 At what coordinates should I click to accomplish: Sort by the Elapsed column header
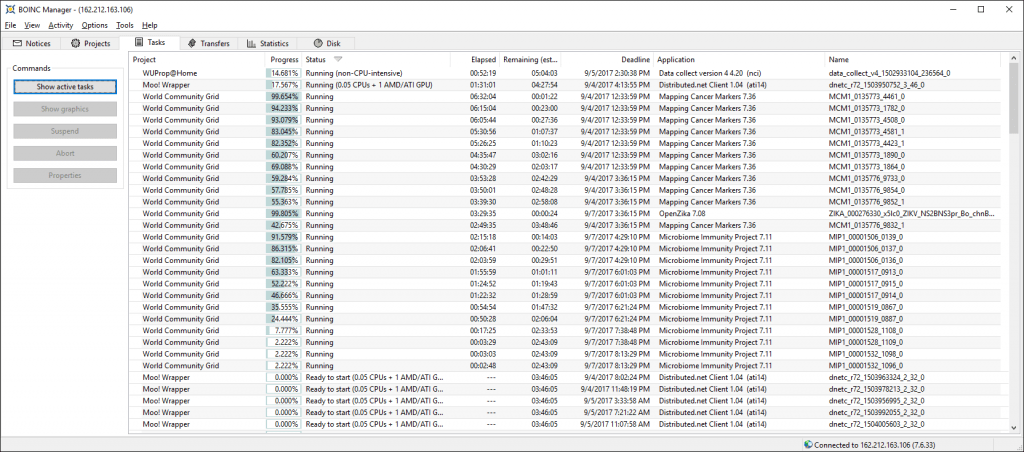pos(475,59)
